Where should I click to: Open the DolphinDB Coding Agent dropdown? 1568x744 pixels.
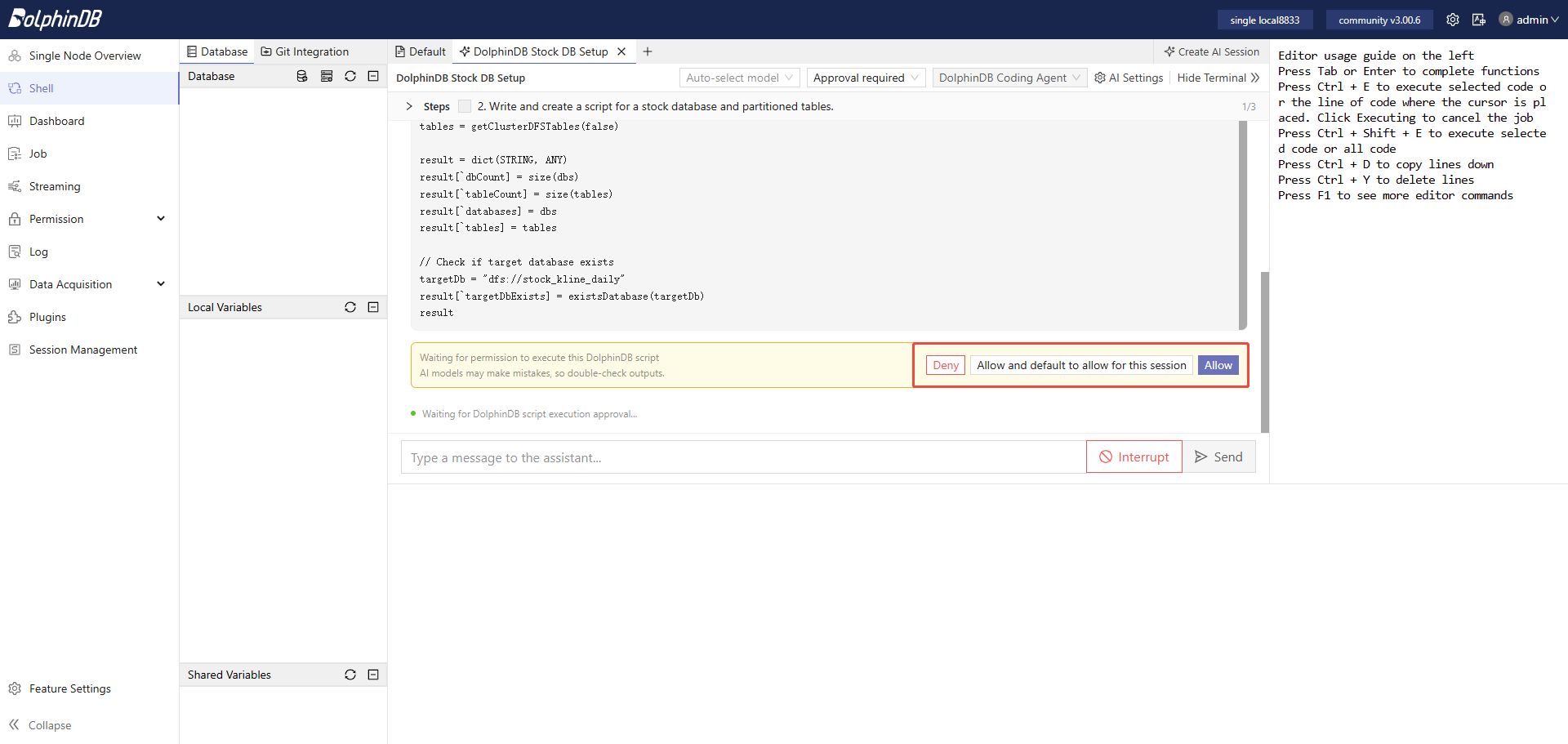click(1009, 78)
